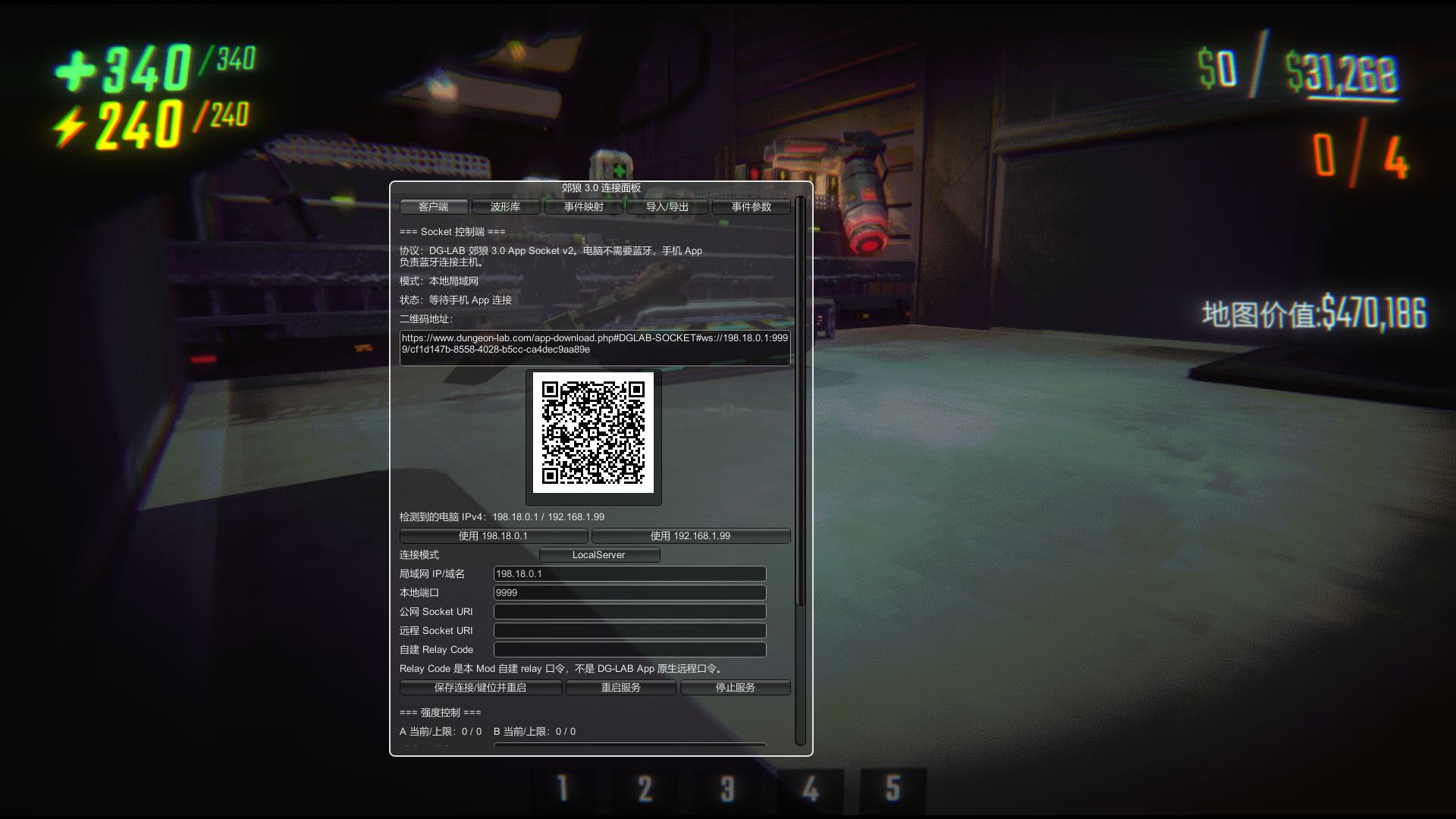Image resolution: width=1456 pixels, height=819 pixels.
Task: Show the 事件参数 tab
Action: click(x=752, y=207)
